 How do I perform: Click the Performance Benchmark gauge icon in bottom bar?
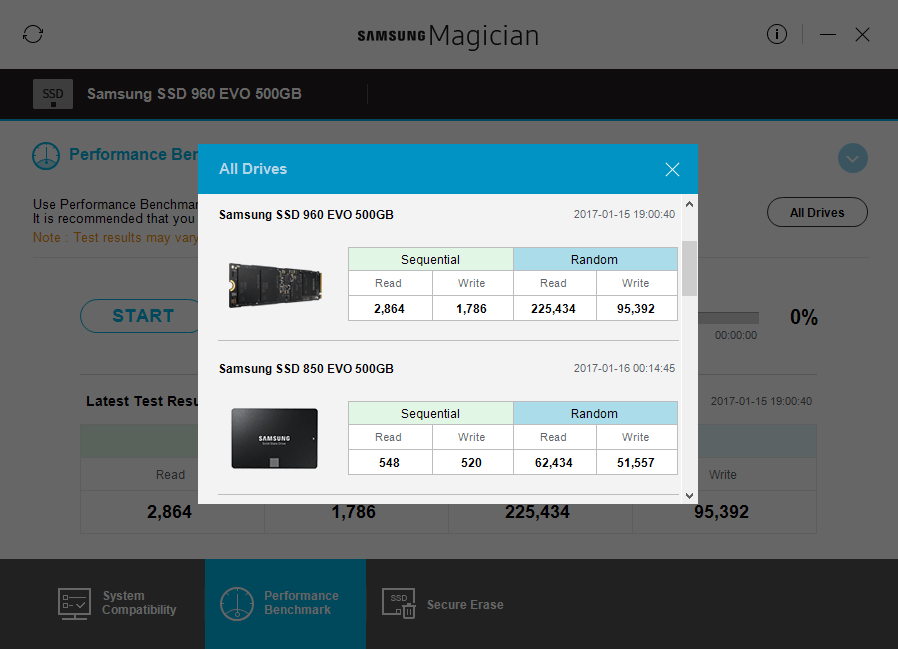237,604
